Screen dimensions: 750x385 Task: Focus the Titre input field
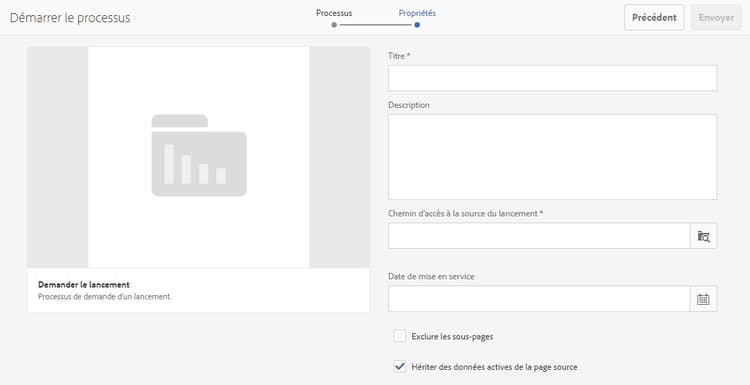coord(552,78)
